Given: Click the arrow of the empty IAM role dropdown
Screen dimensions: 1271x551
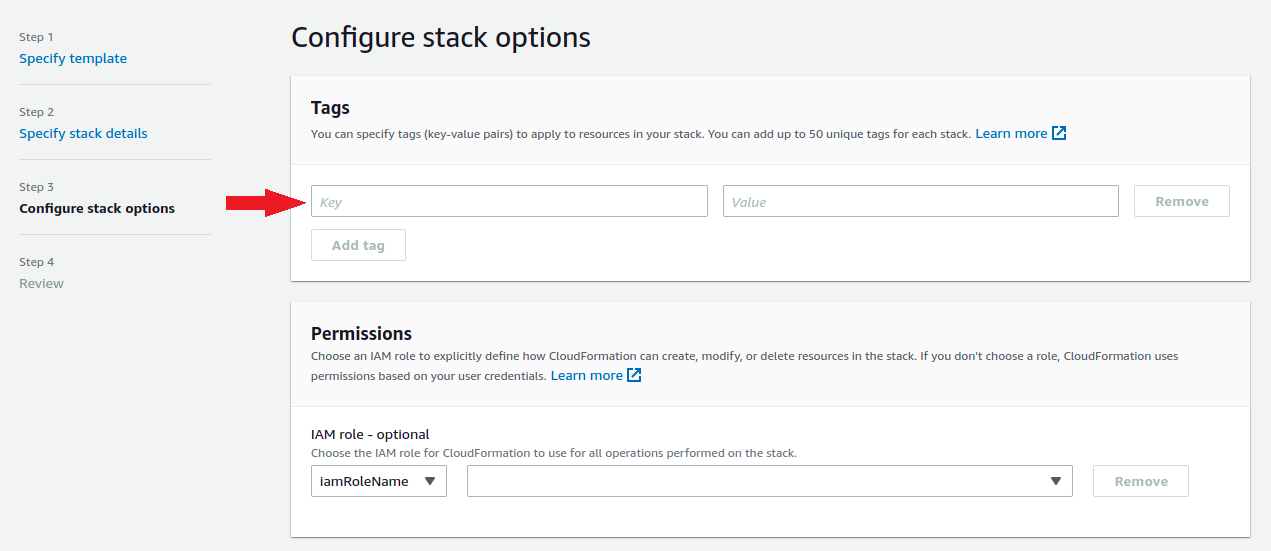Looking at the screenshot, I should tap(1055, 481).
